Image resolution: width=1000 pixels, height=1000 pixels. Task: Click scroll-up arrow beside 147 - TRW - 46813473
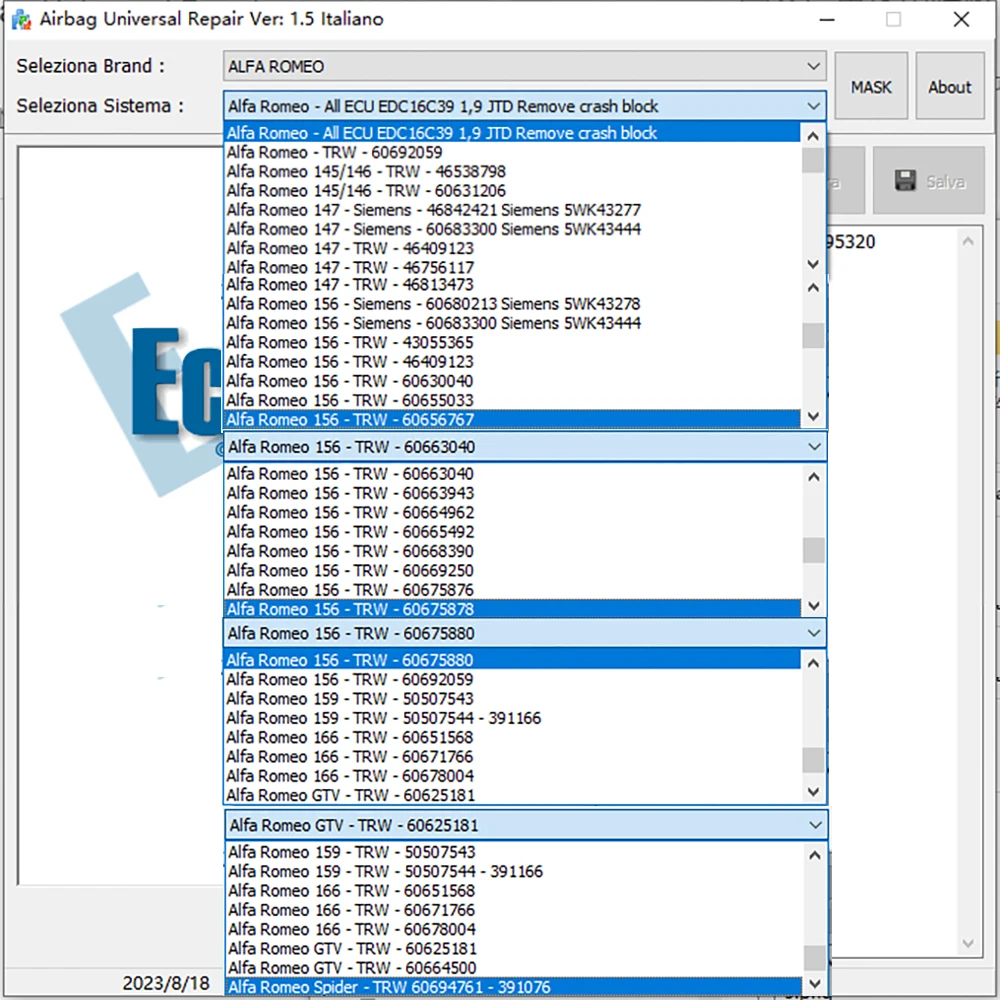[x=813, y=288]
